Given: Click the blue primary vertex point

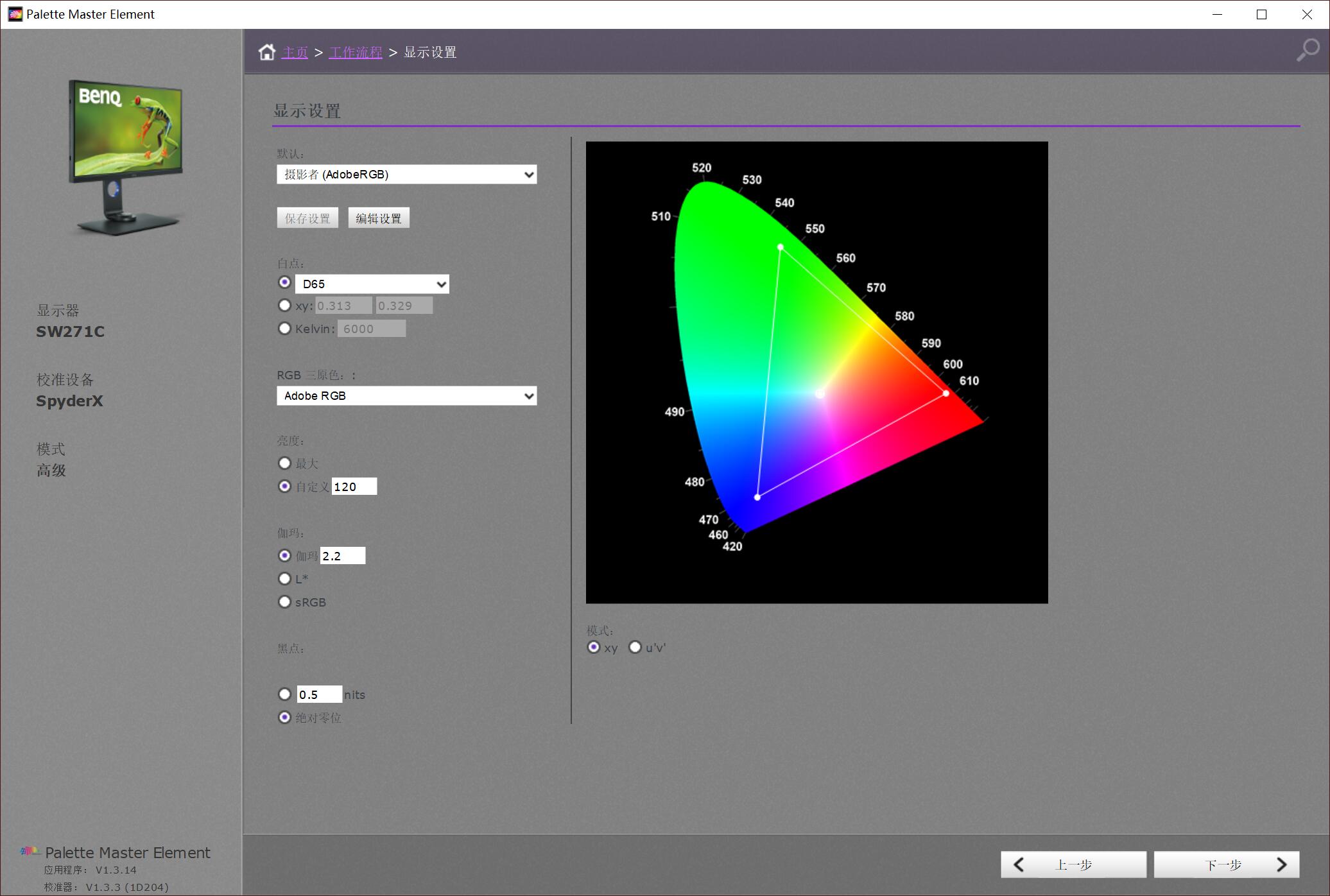Looking at the screenshot, I should (x=757, y=497).
